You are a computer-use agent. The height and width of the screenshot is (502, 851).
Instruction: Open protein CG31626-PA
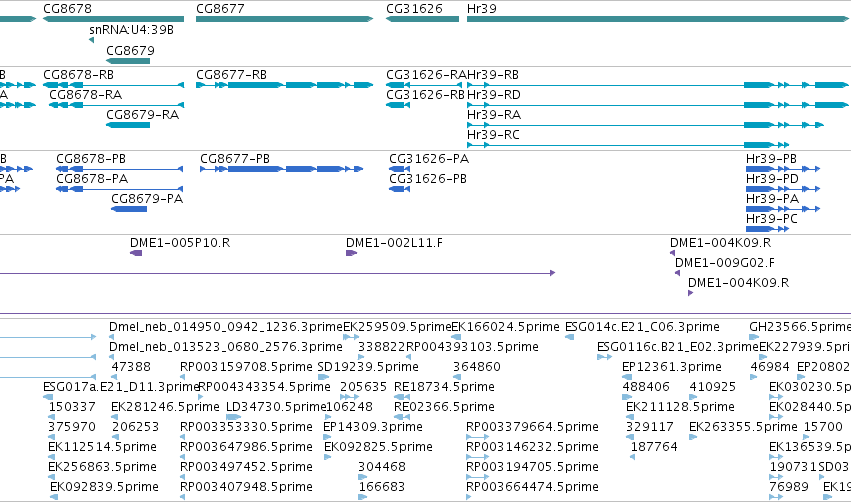pyautogui.click(x=429, y=158)
